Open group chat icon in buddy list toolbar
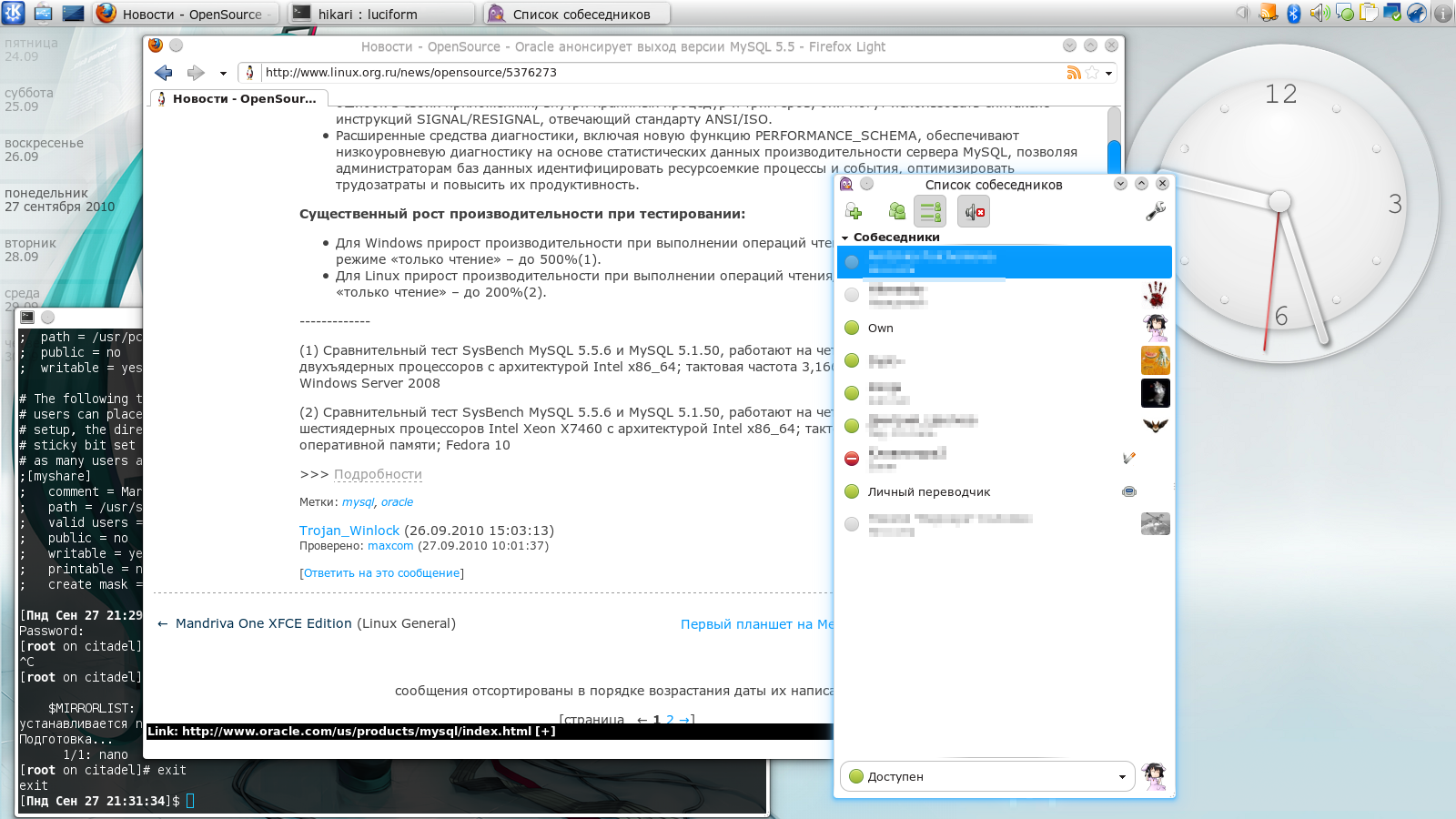The height and width of the screenshot is (819, 1456). pyautogui.click(x=896, y=212)
